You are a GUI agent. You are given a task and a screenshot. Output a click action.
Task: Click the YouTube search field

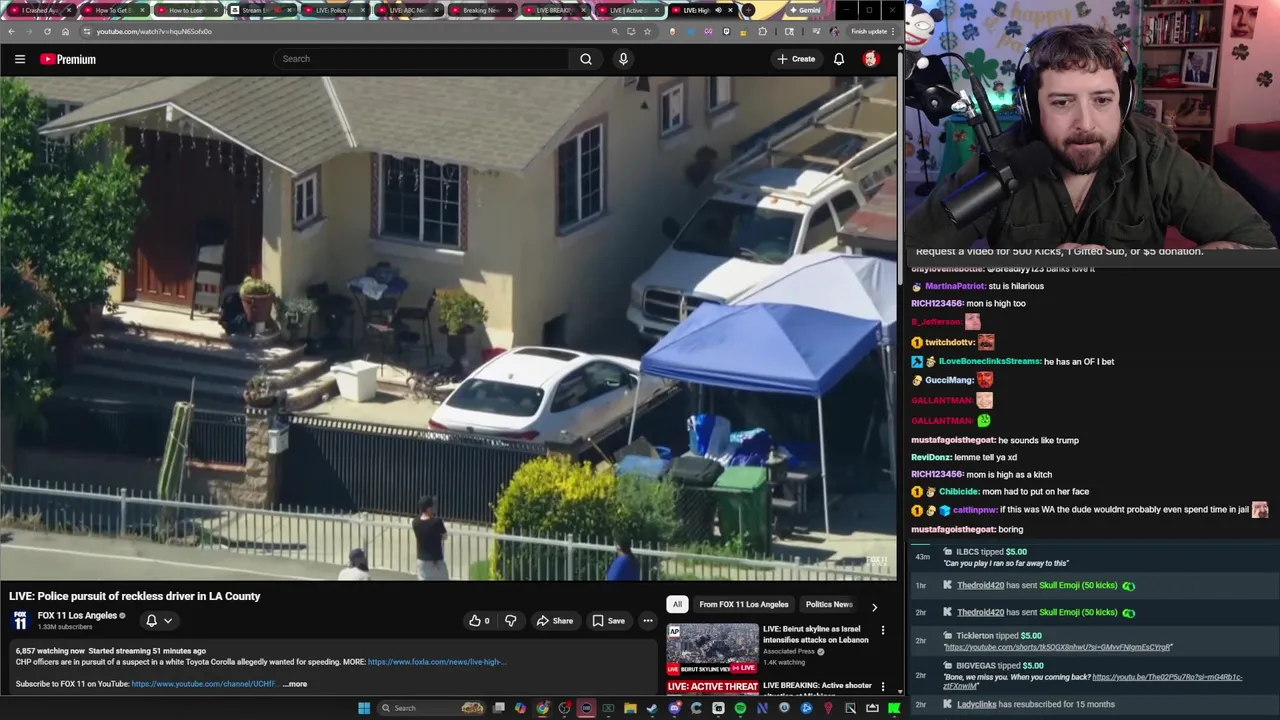[420, 59]
